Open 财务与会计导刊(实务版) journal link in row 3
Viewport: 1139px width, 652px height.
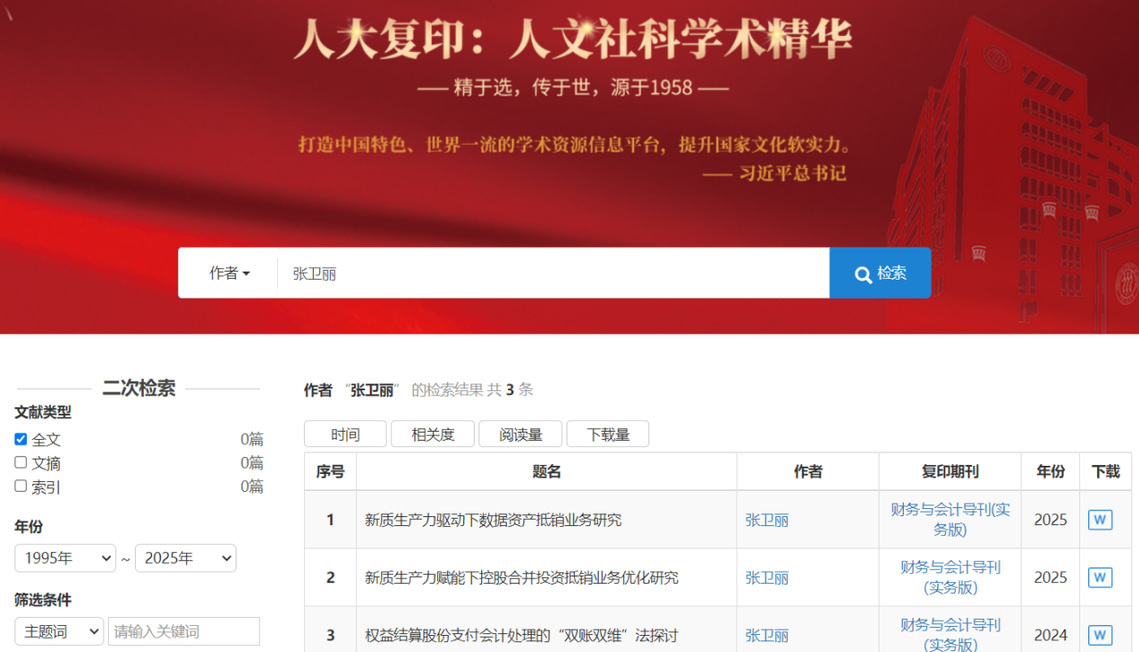(x=950, y=634)
